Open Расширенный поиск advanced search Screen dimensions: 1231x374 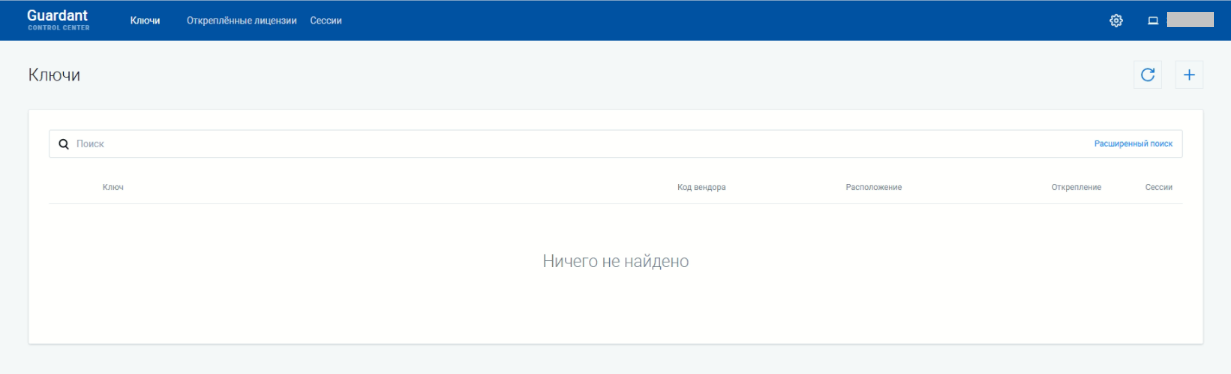[x=1133, y=144]
